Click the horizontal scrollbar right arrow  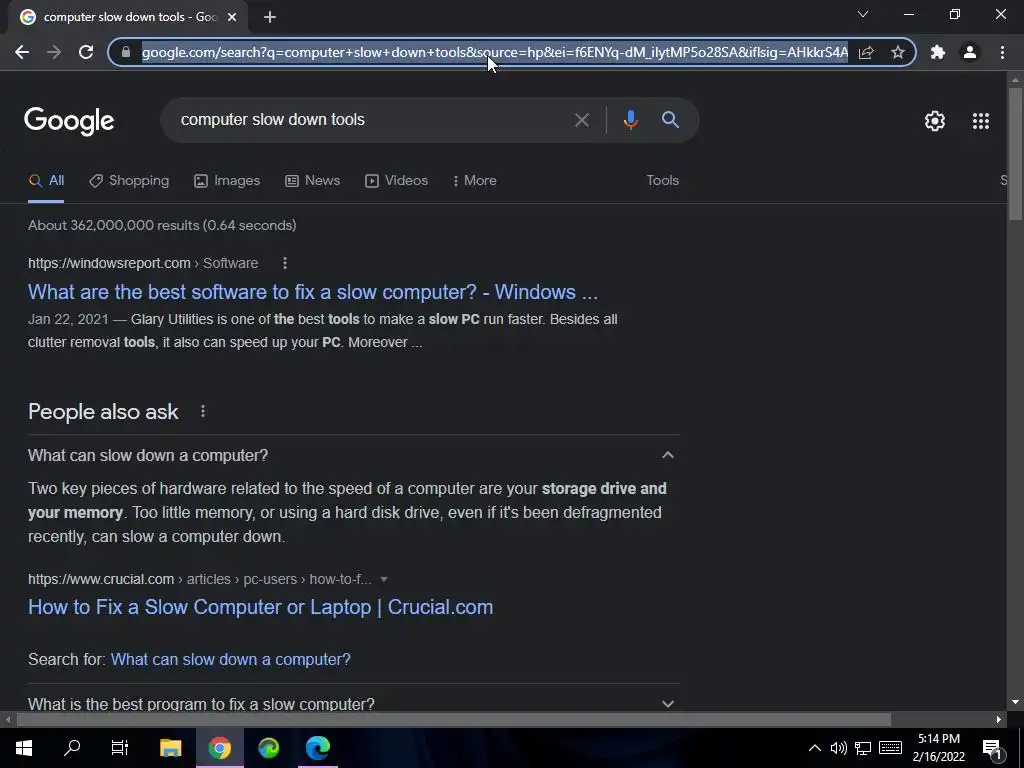point(999,720)
